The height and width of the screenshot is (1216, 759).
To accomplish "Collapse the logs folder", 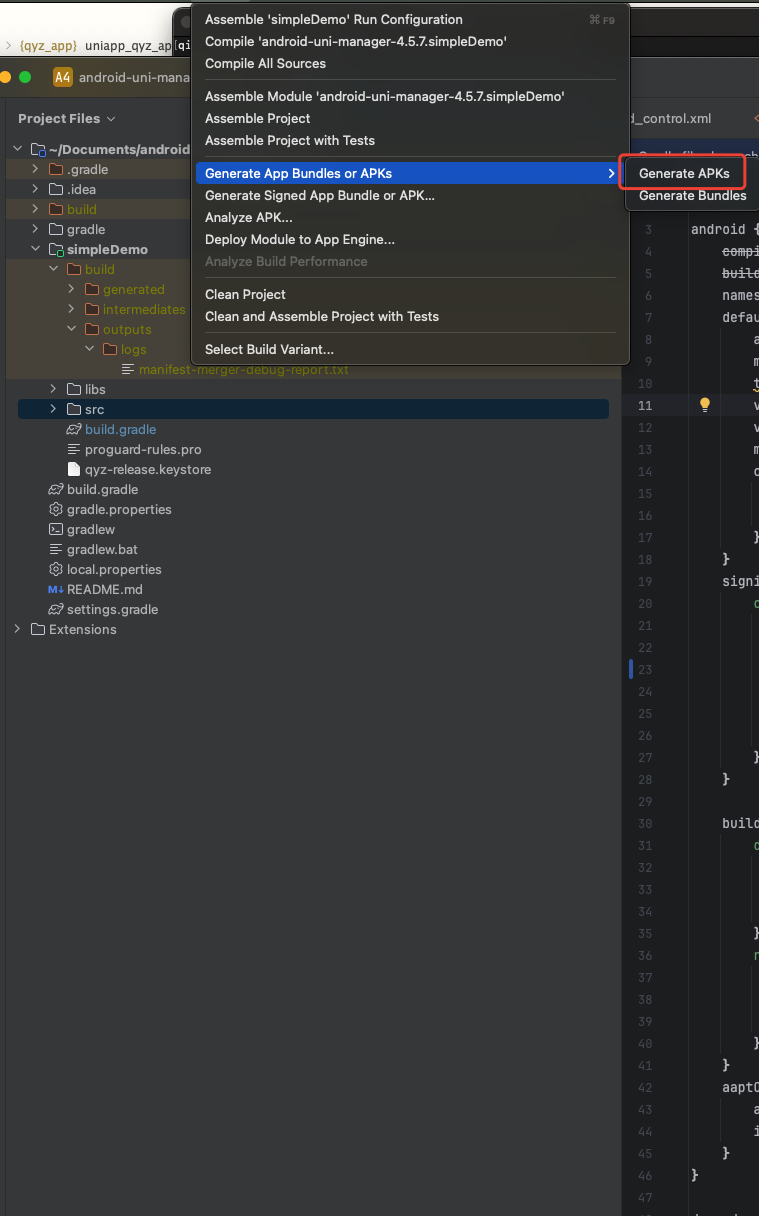I will (x=89, y=349).
